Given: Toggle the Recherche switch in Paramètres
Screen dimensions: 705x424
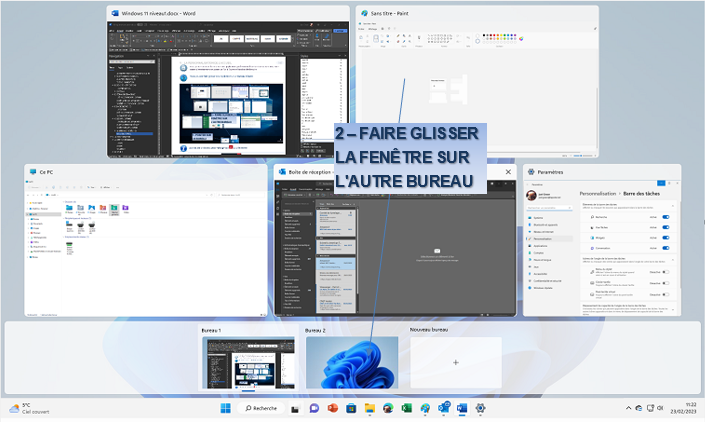Looking at the screenshot, I should pyautogui.click(x=666, y=215).
